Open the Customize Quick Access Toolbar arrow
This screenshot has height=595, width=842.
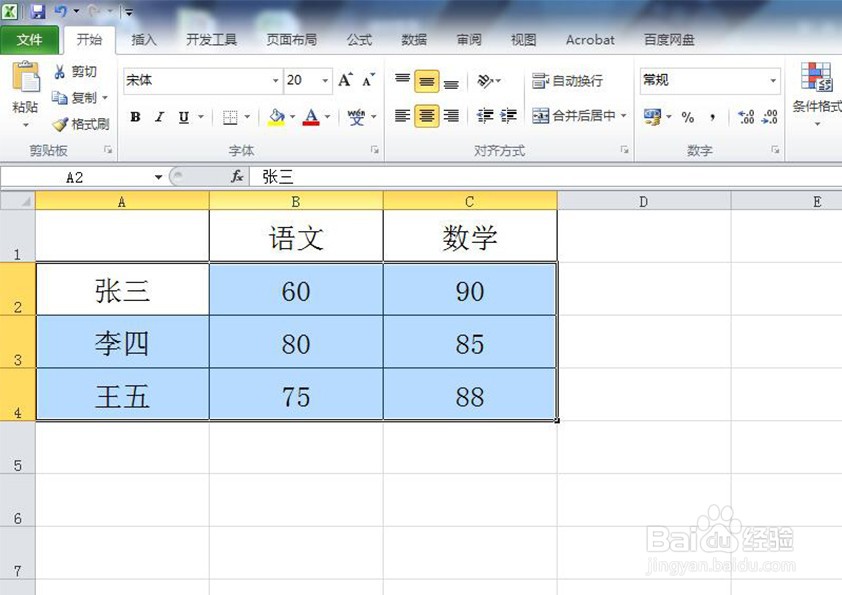click(129, 11)
